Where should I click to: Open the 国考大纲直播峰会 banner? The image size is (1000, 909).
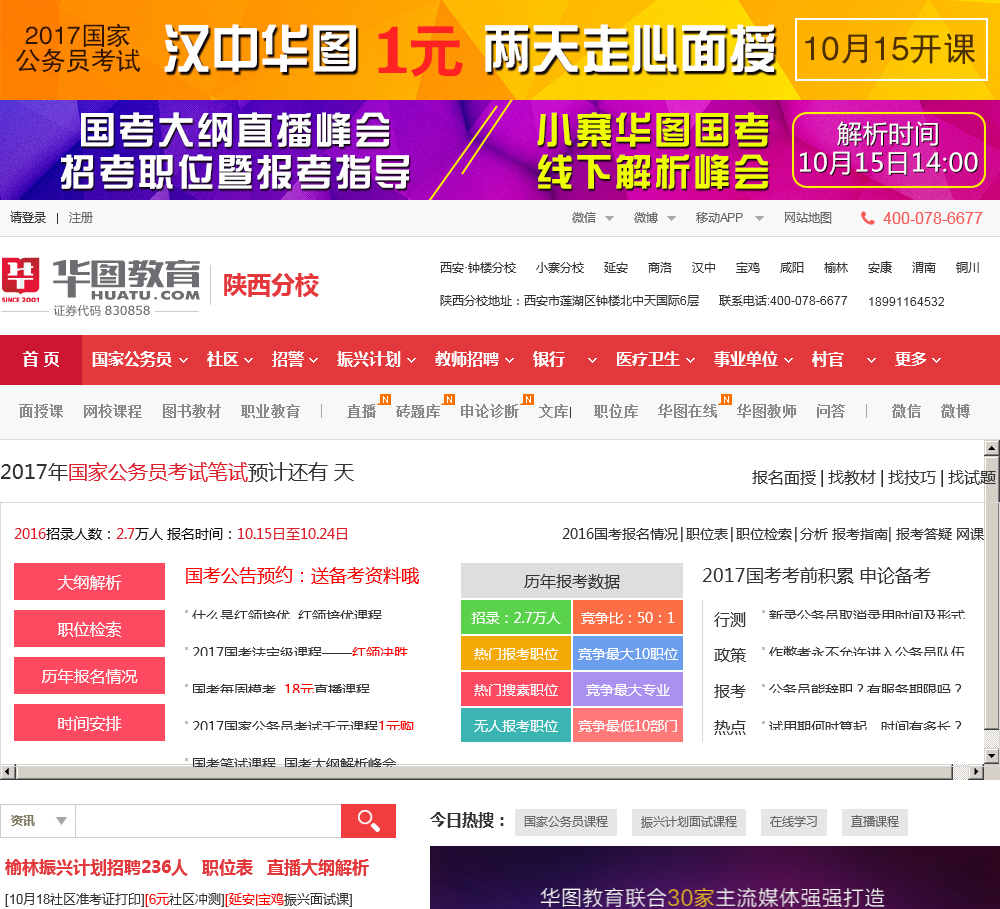coord(500,150)
